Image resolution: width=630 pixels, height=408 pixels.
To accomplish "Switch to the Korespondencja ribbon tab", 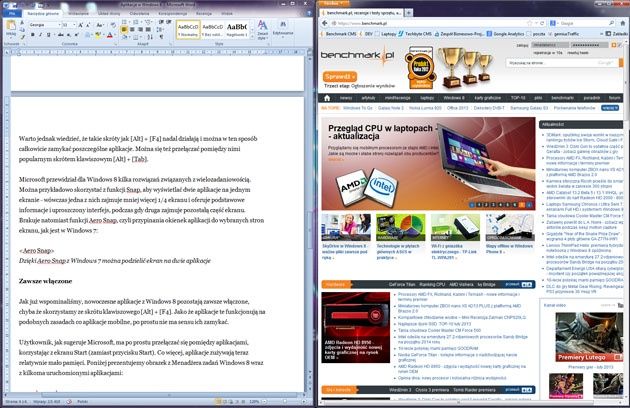I will point(173,13).
